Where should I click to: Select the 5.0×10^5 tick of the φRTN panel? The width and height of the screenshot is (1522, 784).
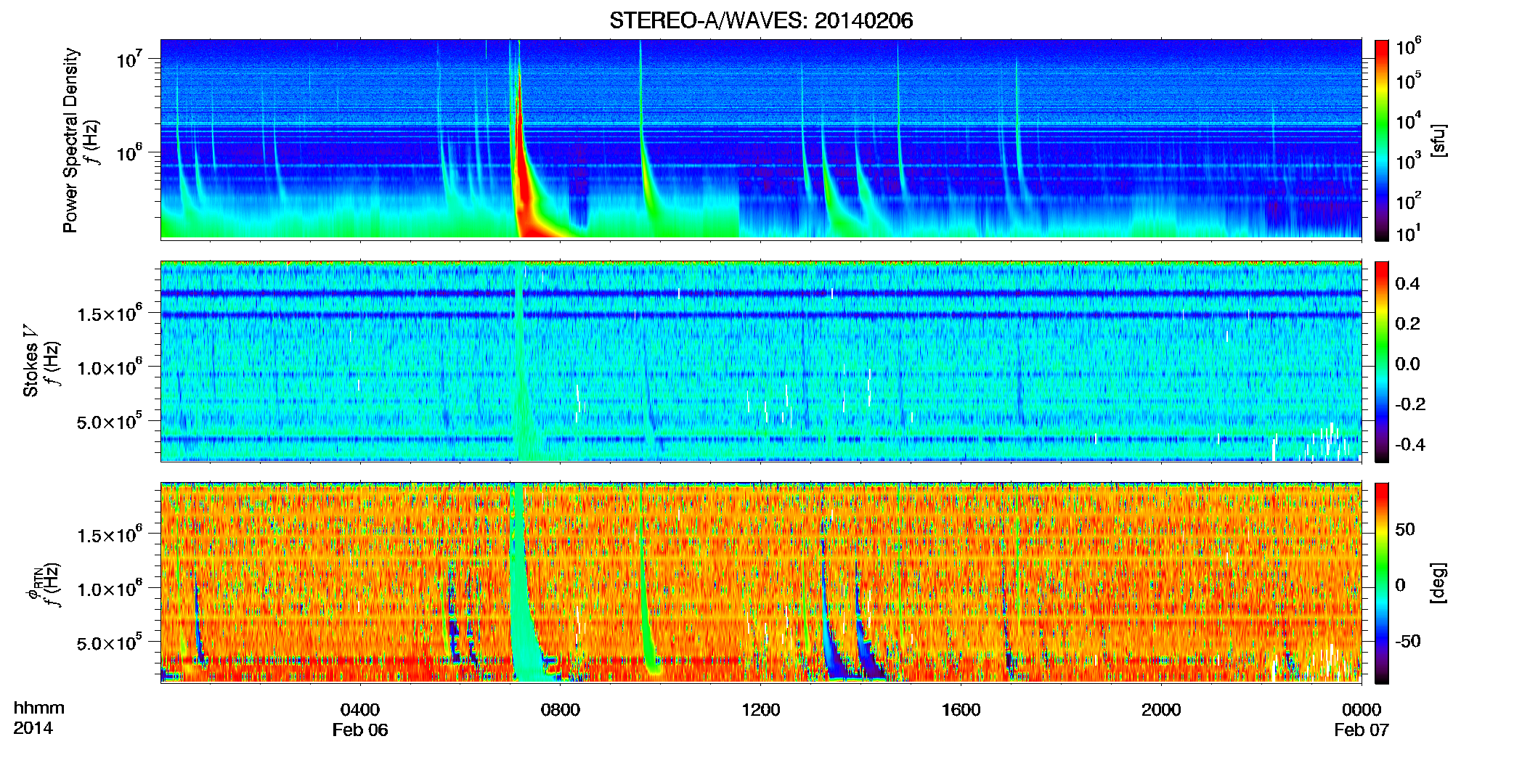(x=109, y=642)
